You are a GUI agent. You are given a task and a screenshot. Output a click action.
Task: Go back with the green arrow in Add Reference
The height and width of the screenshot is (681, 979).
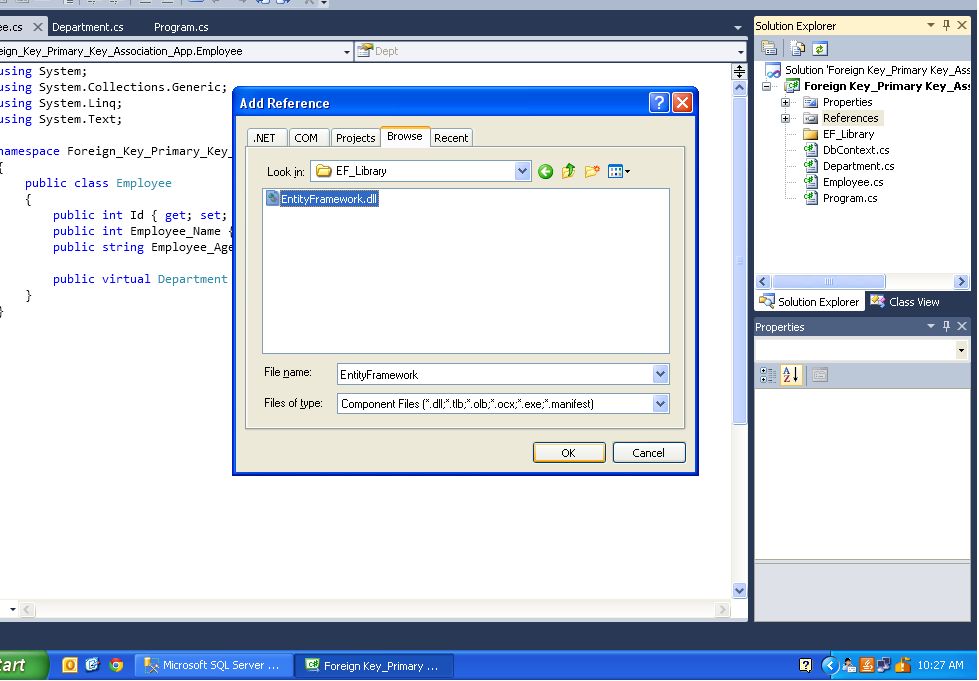545,171
